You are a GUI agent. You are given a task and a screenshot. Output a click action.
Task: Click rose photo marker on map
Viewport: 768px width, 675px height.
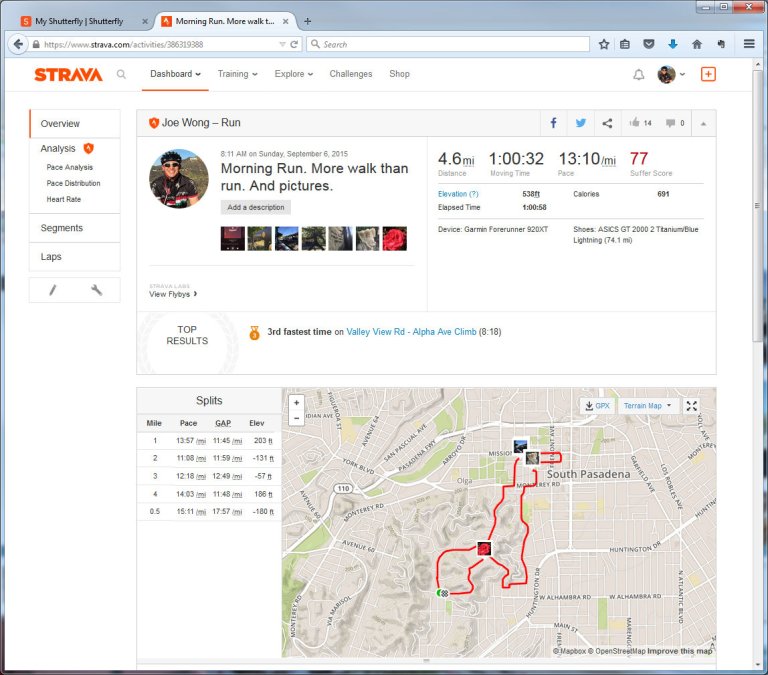484,548
